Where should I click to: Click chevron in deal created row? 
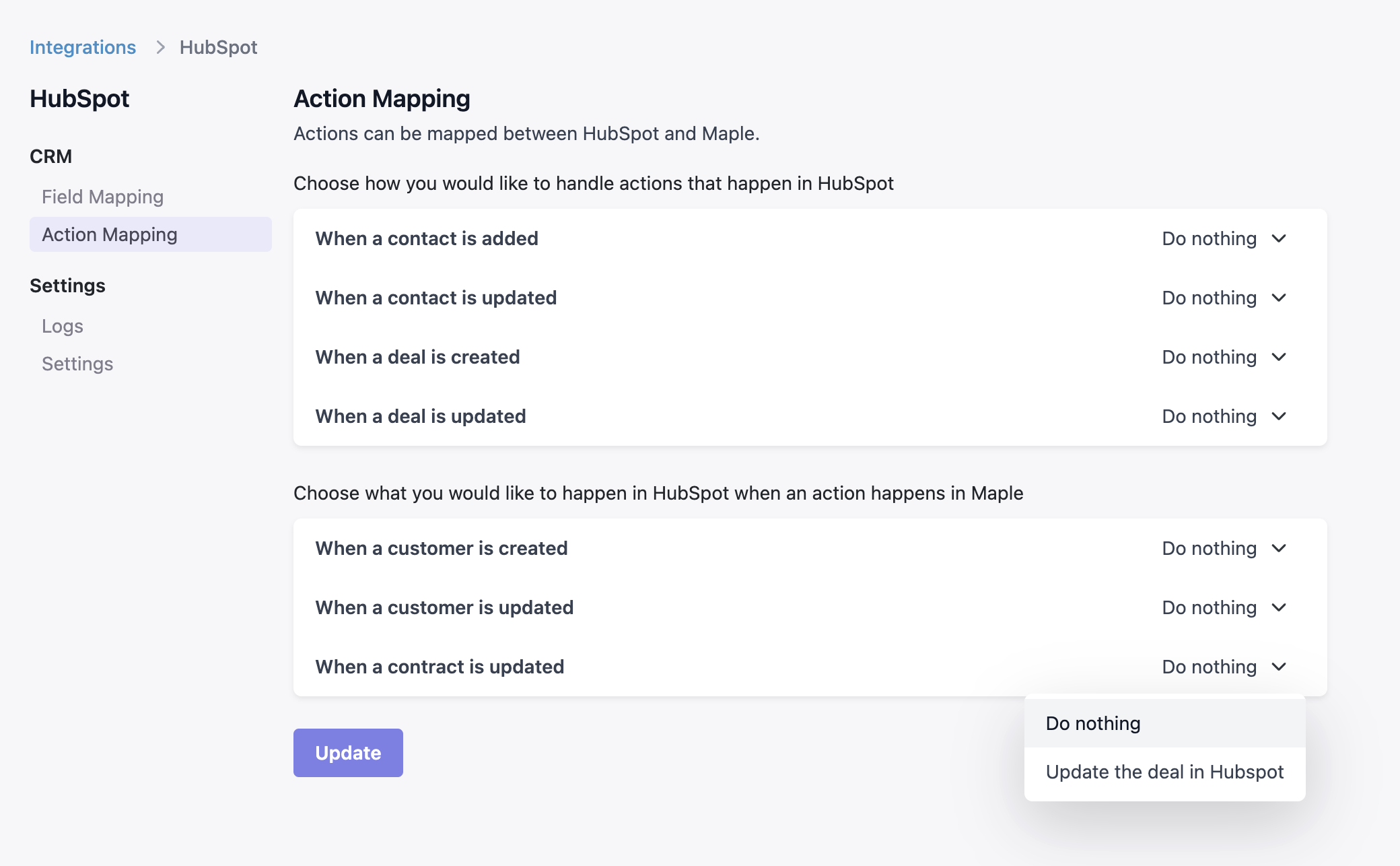tap(1279, 357)
